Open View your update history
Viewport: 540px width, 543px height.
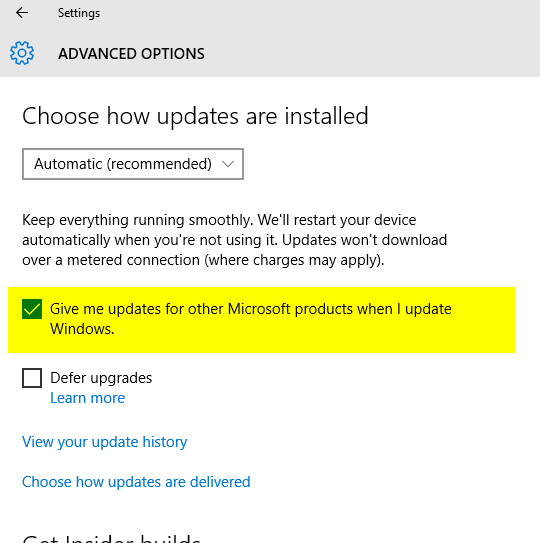pyautogui.click(x=104, y=442)
